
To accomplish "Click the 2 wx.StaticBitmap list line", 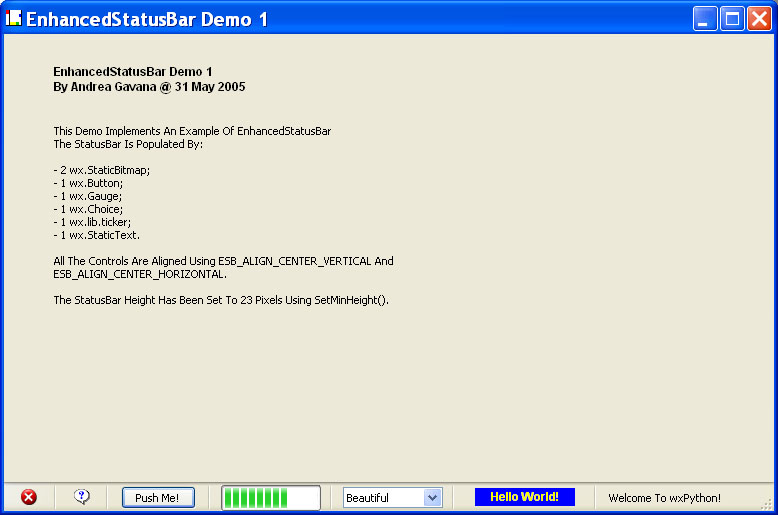I will tap(102, 170).
